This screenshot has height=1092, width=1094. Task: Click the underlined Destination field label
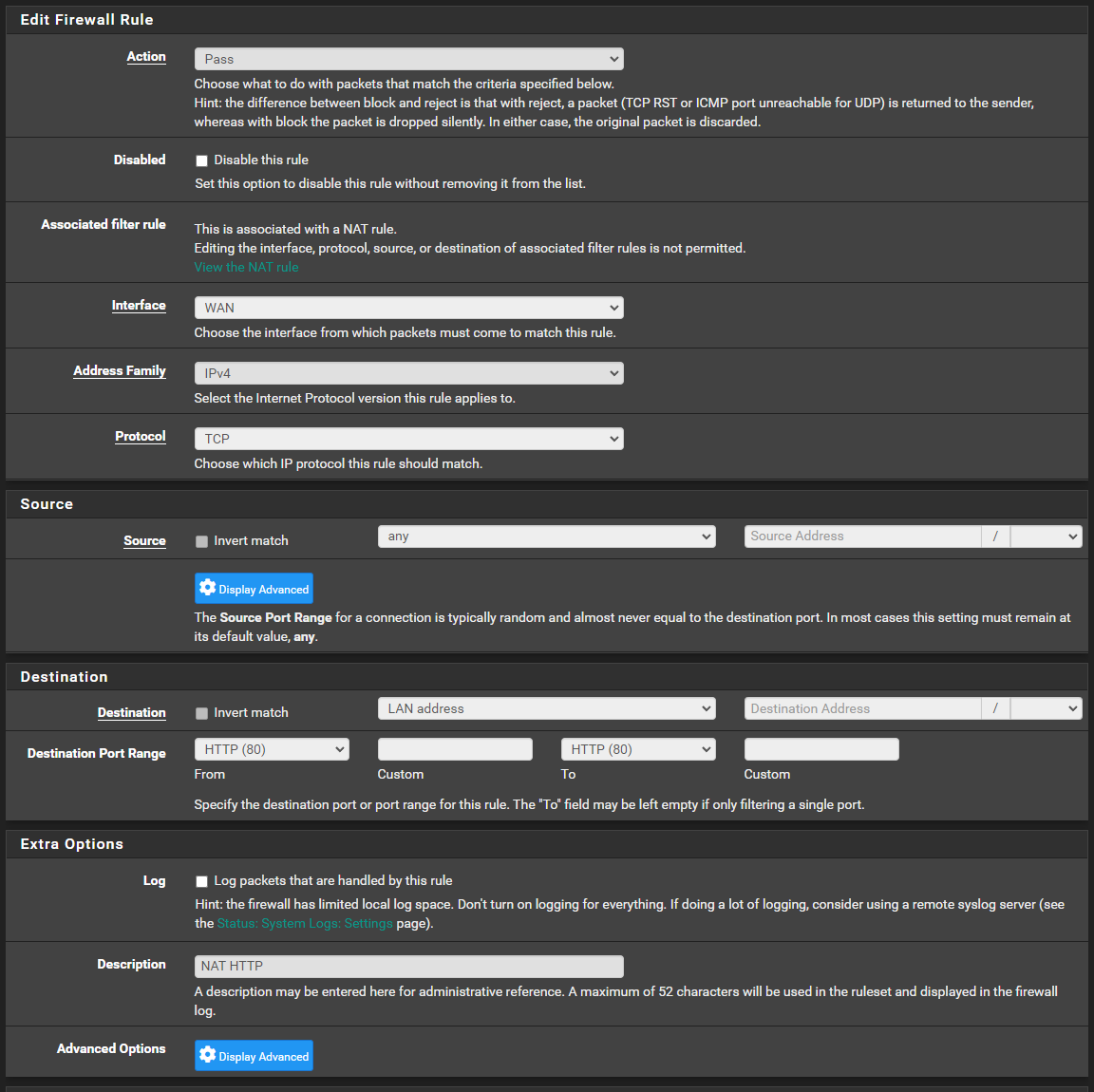132,712
